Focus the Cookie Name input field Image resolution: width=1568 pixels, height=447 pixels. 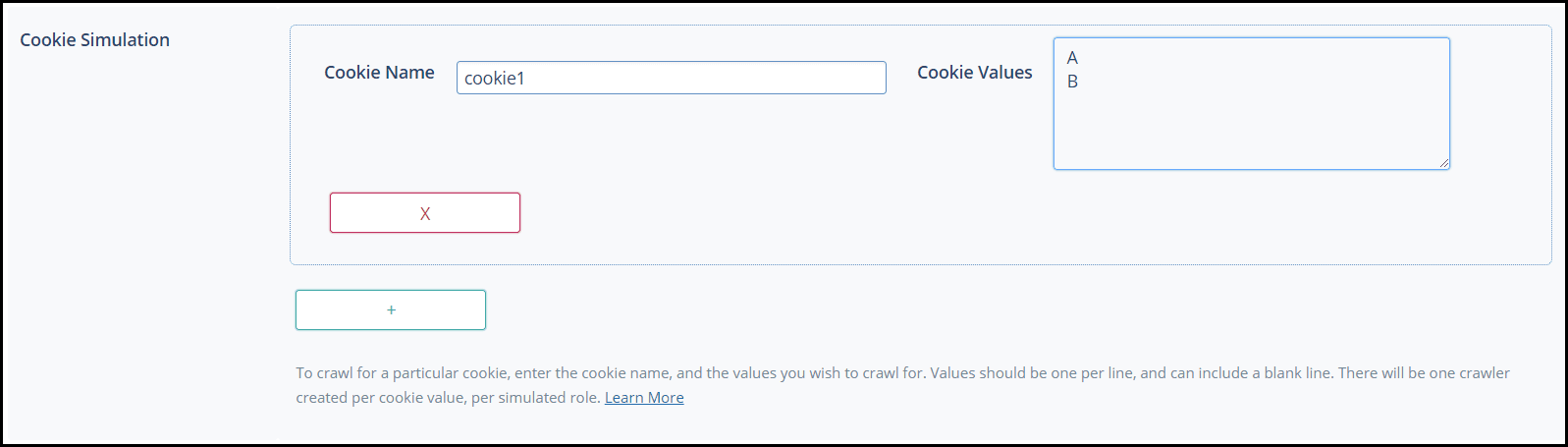(671, 79)
